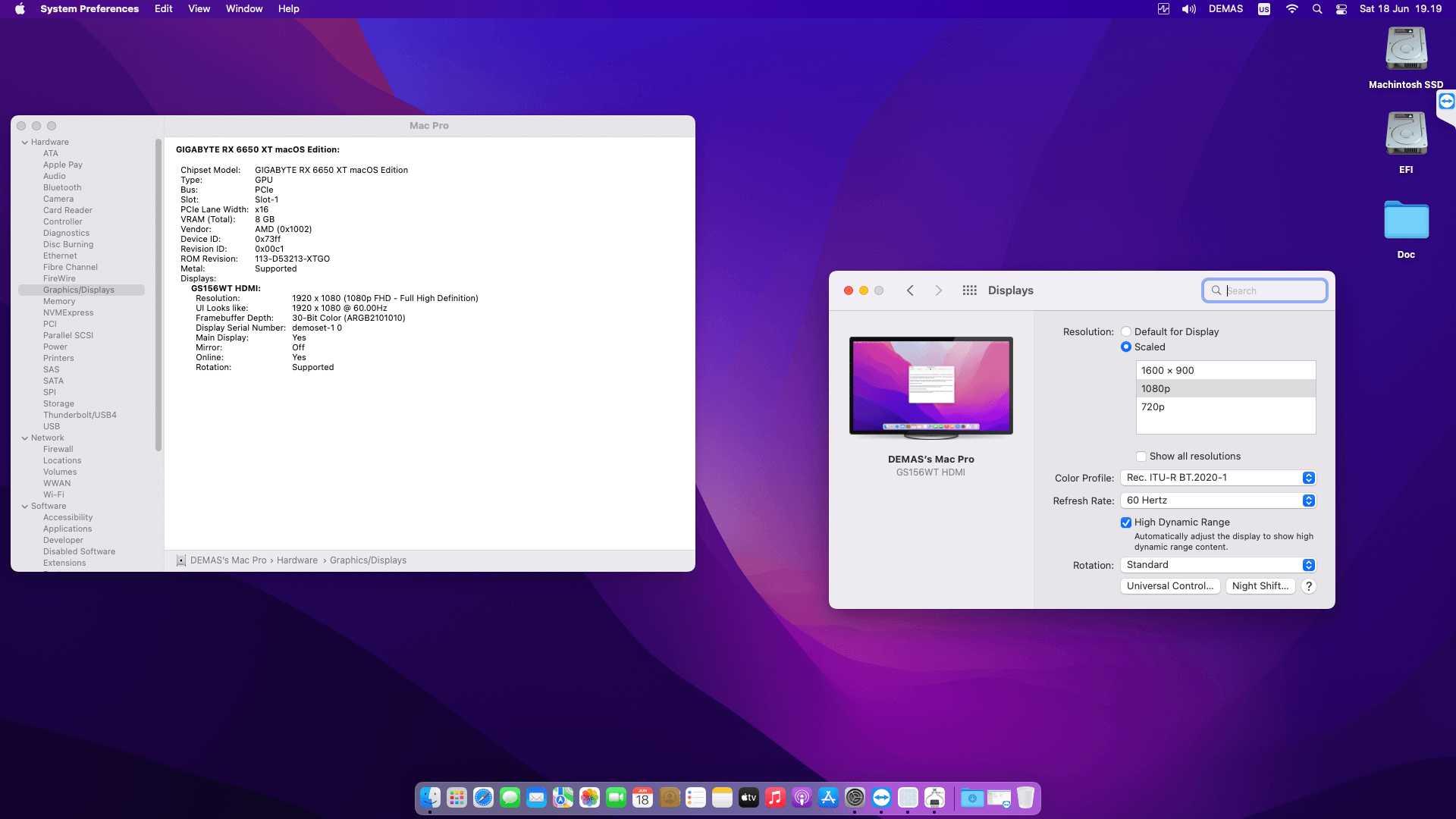Open Control Center in the menu bar
The width and height of the screenshot is (1456, 819).
(1341, 9)
